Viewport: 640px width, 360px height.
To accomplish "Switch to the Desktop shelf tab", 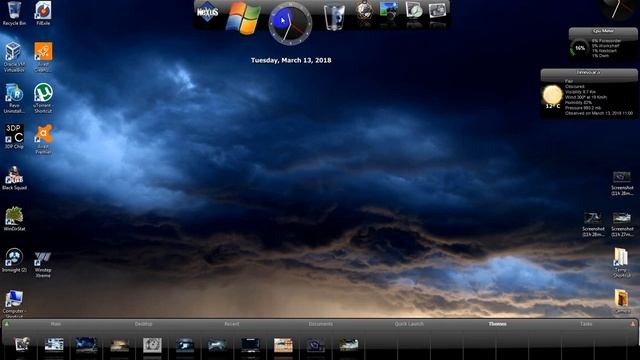I will [143, 324].
